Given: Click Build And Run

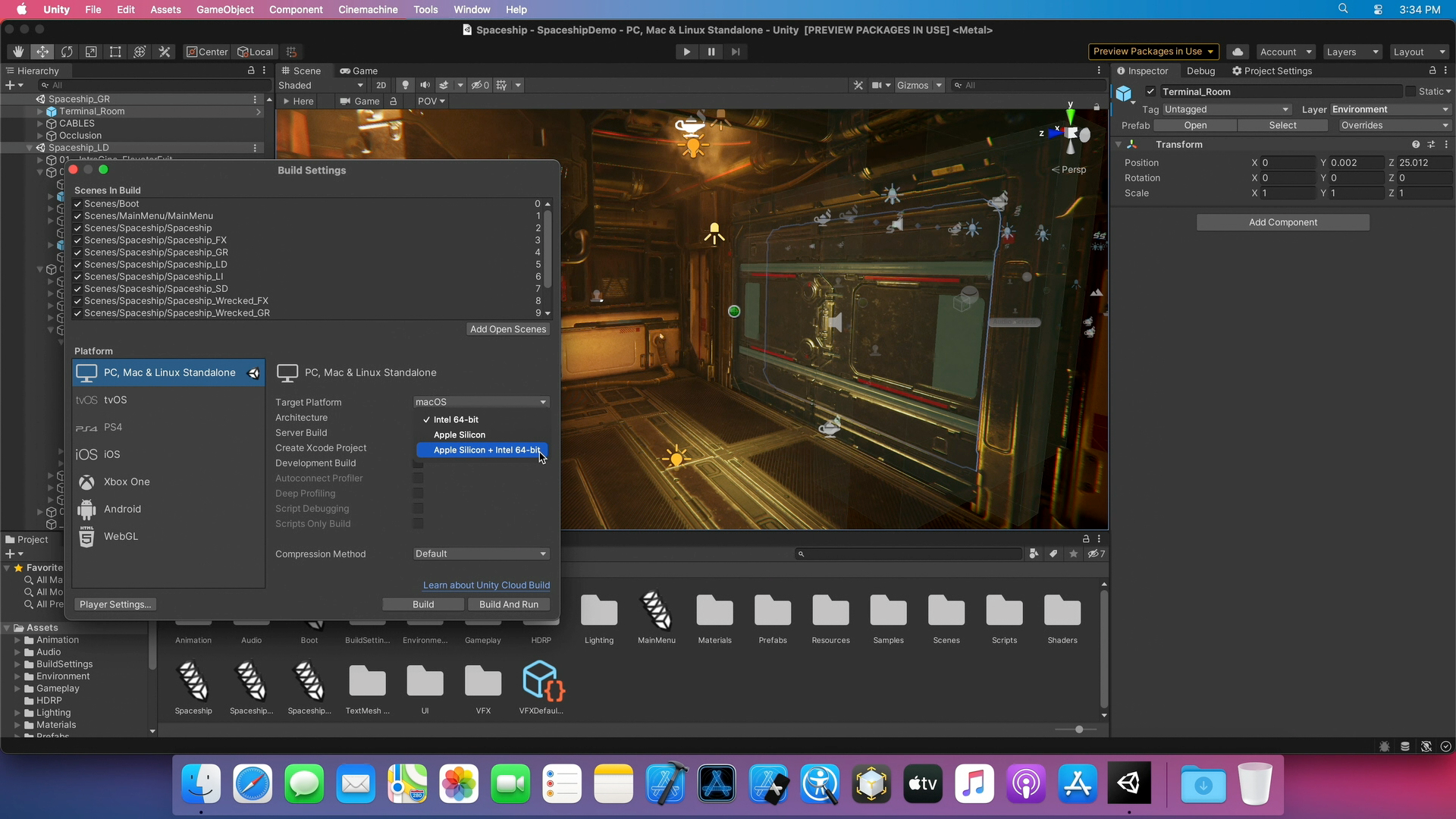Looking at the screenshot, I should pos(509,604).
